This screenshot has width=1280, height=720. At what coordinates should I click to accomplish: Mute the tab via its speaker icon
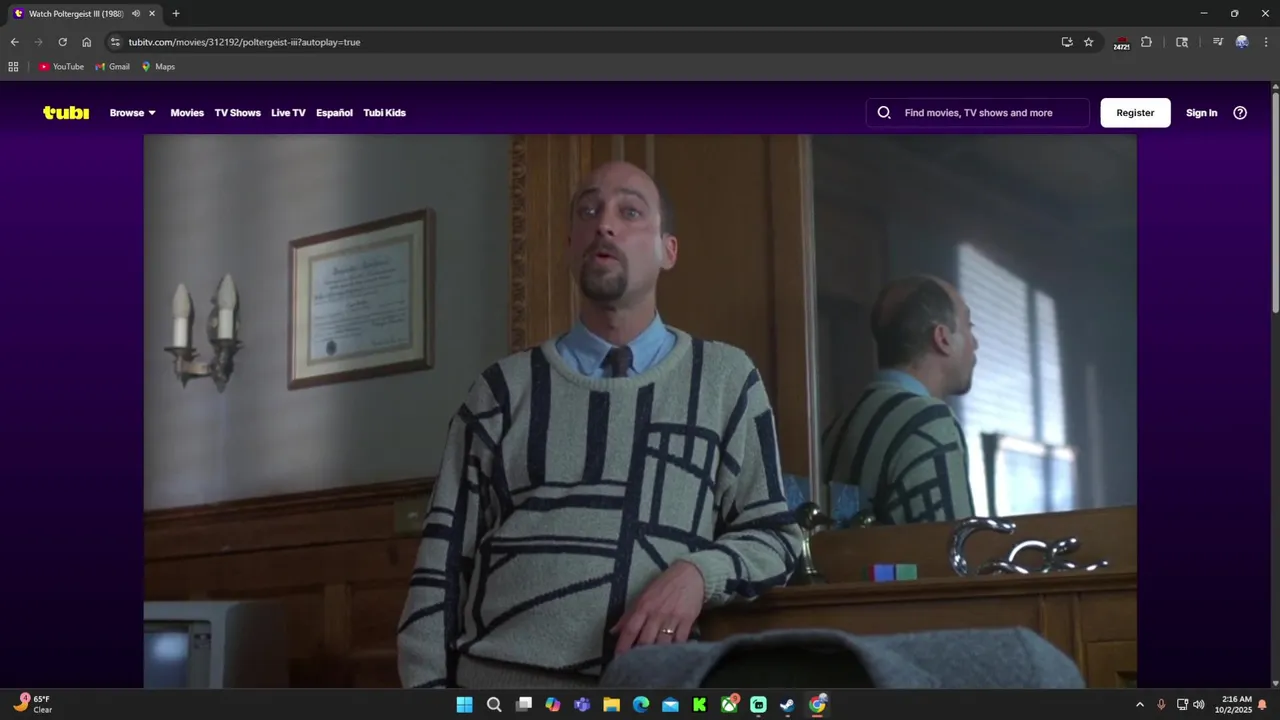[x=136, y=13]
